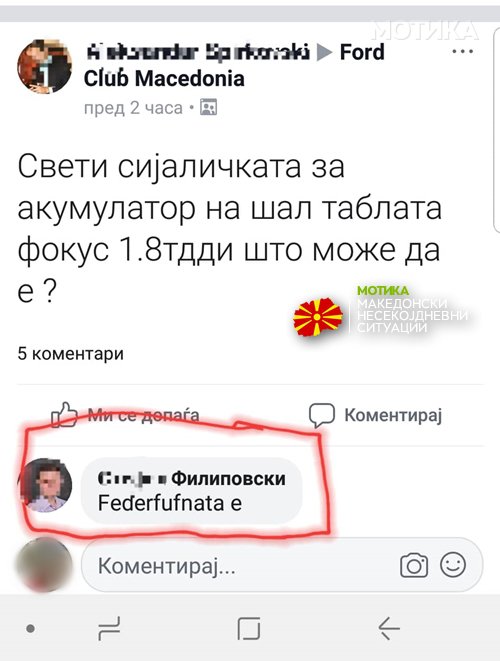Image resolution: width=500 pixels, height=661 pixels.
Task: Open the three-dot post options menu
Action: (x=462, y=51)
